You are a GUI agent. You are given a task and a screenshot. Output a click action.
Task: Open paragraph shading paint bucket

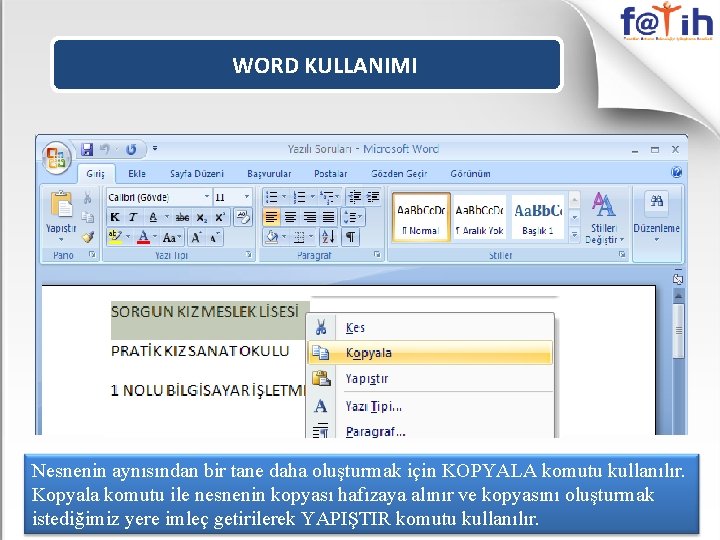pos(272,237)
